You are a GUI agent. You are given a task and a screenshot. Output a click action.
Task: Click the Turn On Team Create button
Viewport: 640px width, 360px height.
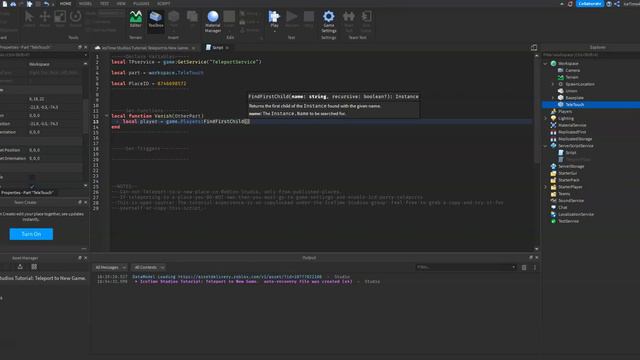31,234
